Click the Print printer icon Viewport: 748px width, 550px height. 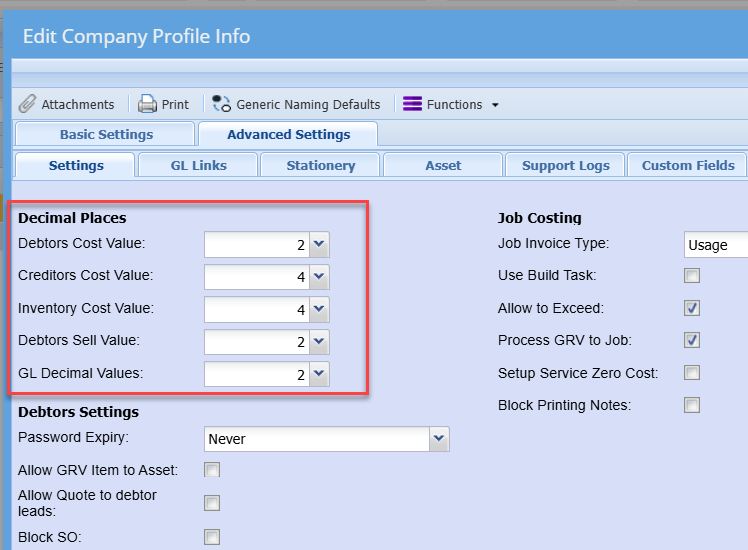click(x=147, y=104)
